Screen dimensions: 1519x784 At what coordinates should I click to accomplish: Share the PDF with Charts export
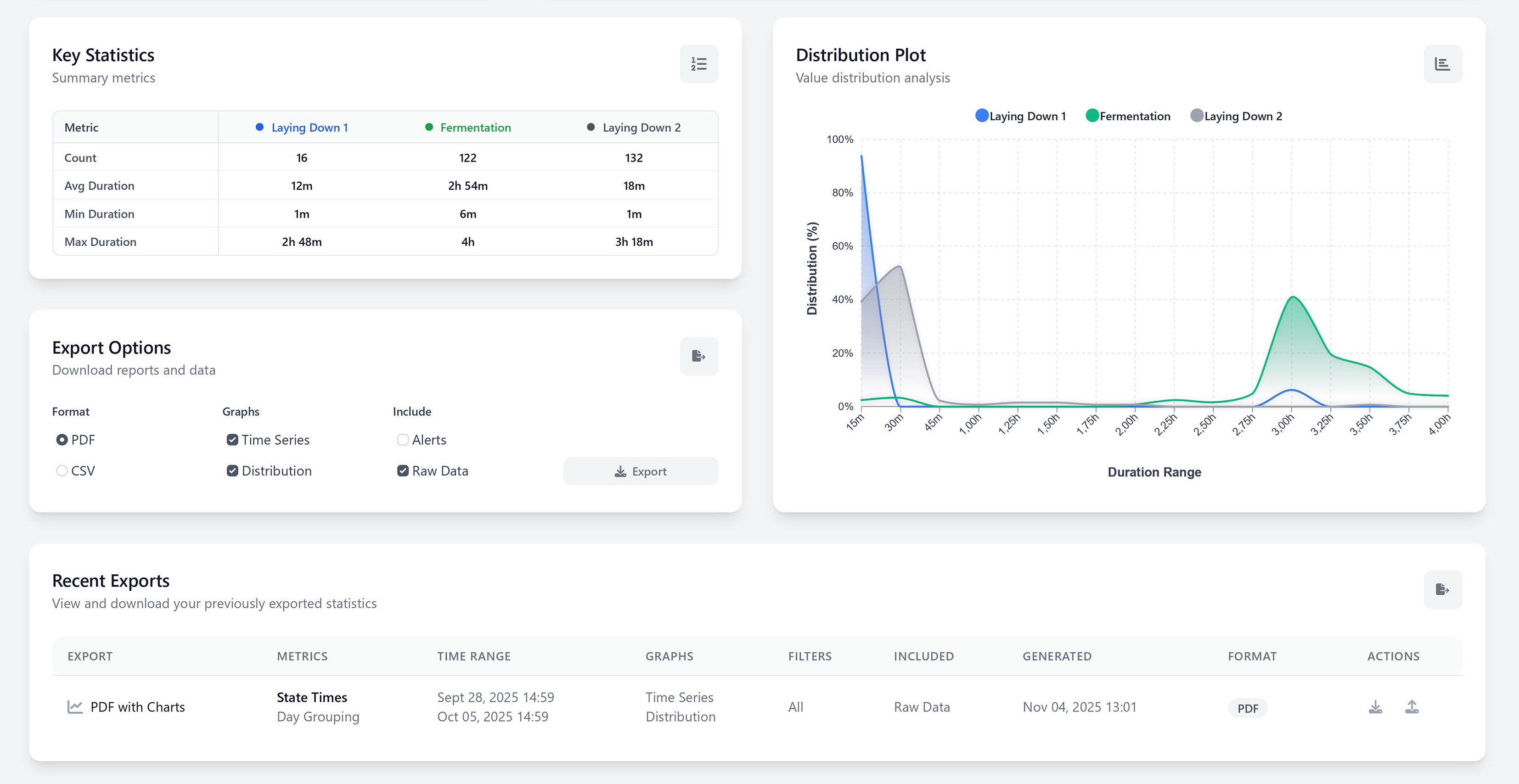pos(1412,707)
